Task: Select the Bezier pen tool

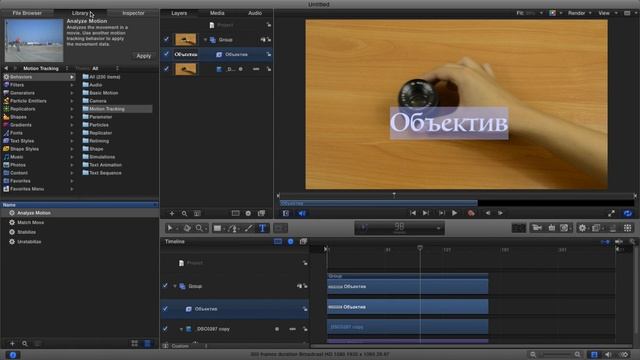Action: tap(233, 228)
